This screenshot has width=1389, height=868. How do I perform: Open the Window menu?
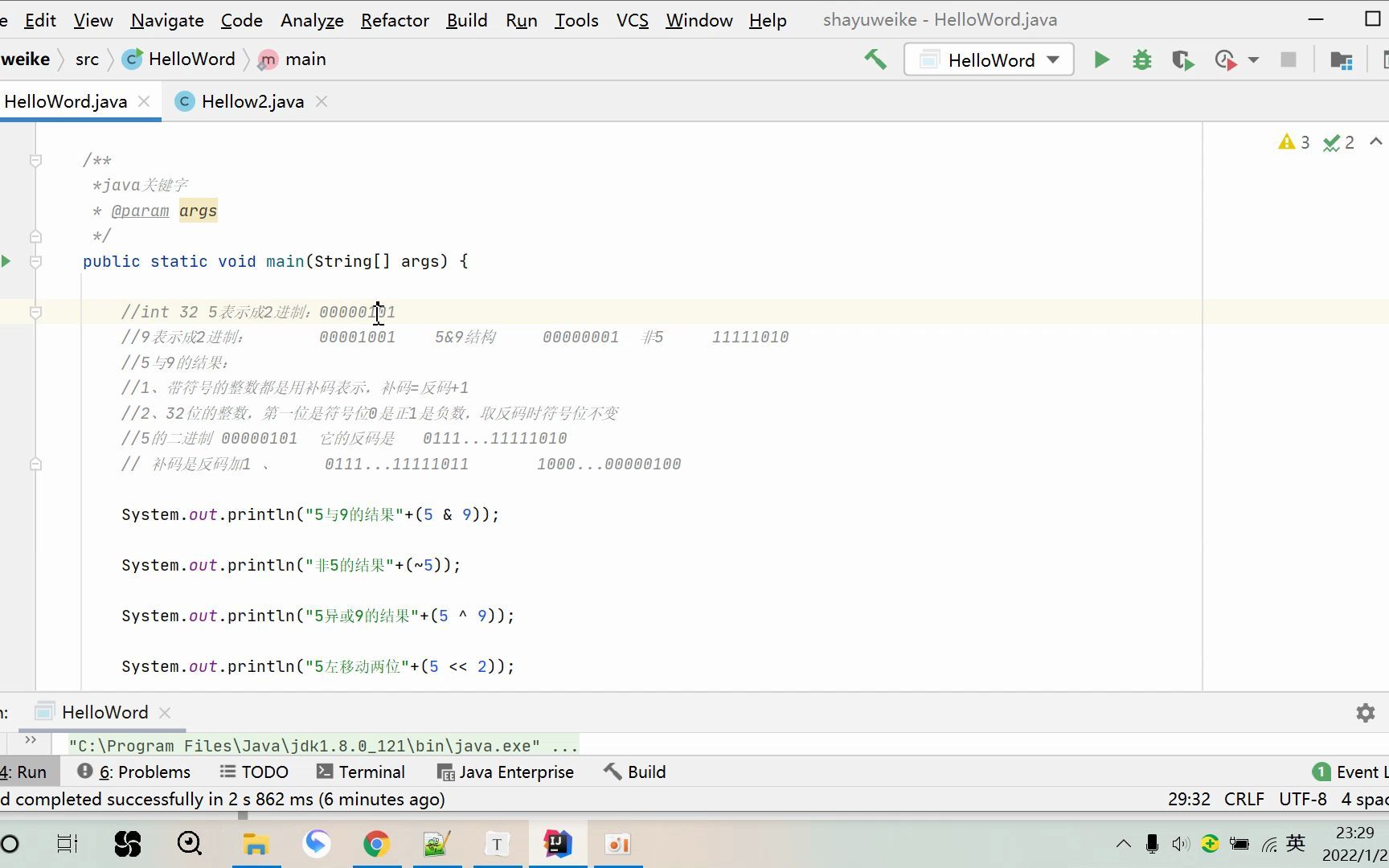[x=699, y=20]
